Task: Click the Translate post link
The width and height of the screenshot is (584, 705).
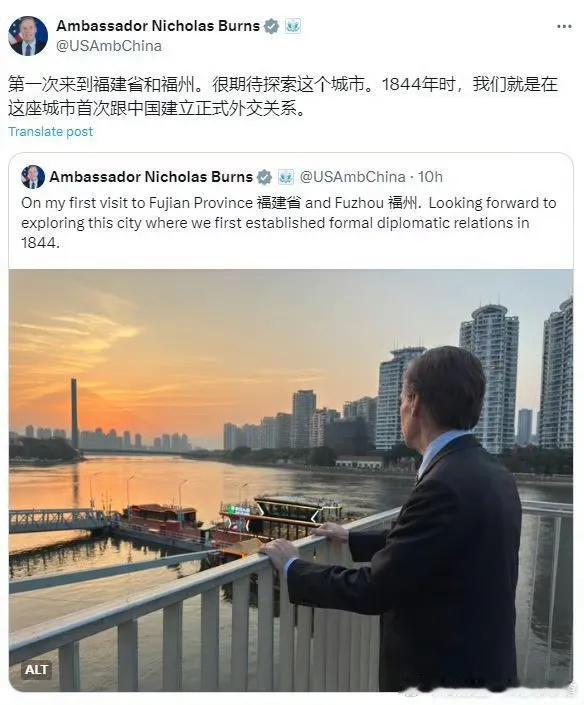Action: click(50, 132)
